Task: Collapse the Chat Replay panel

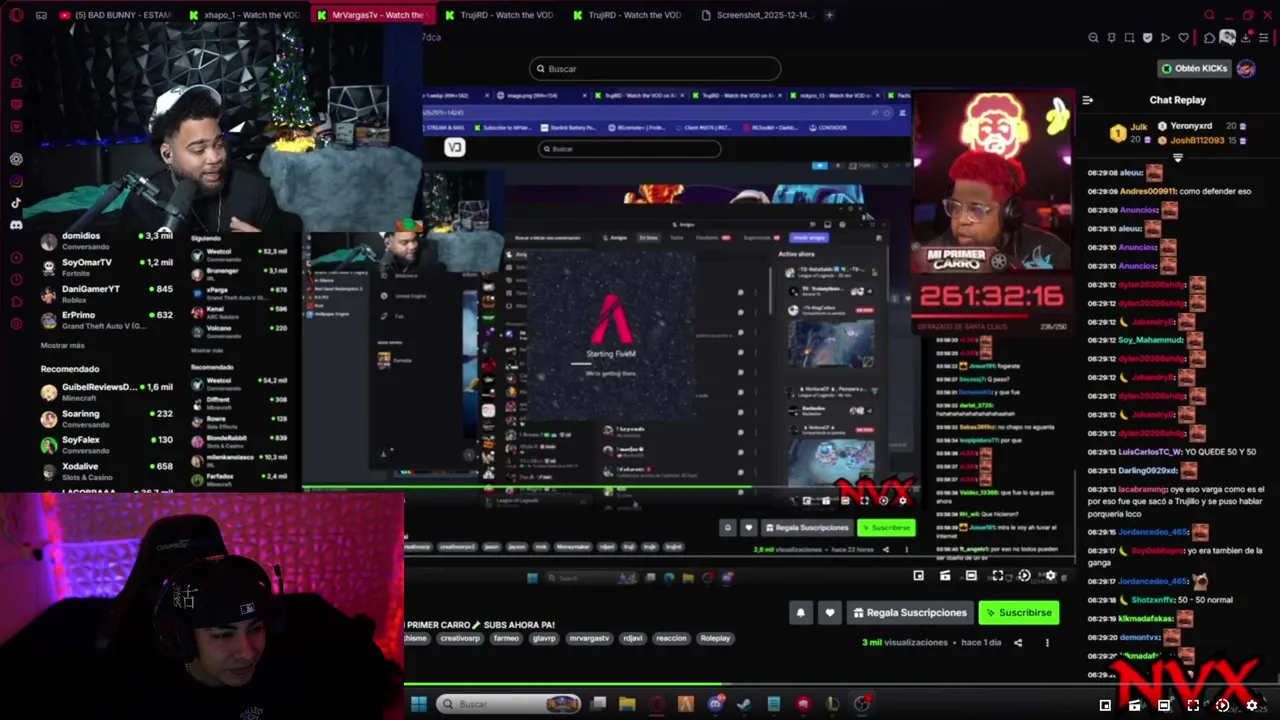Action: pos(1088,100)
